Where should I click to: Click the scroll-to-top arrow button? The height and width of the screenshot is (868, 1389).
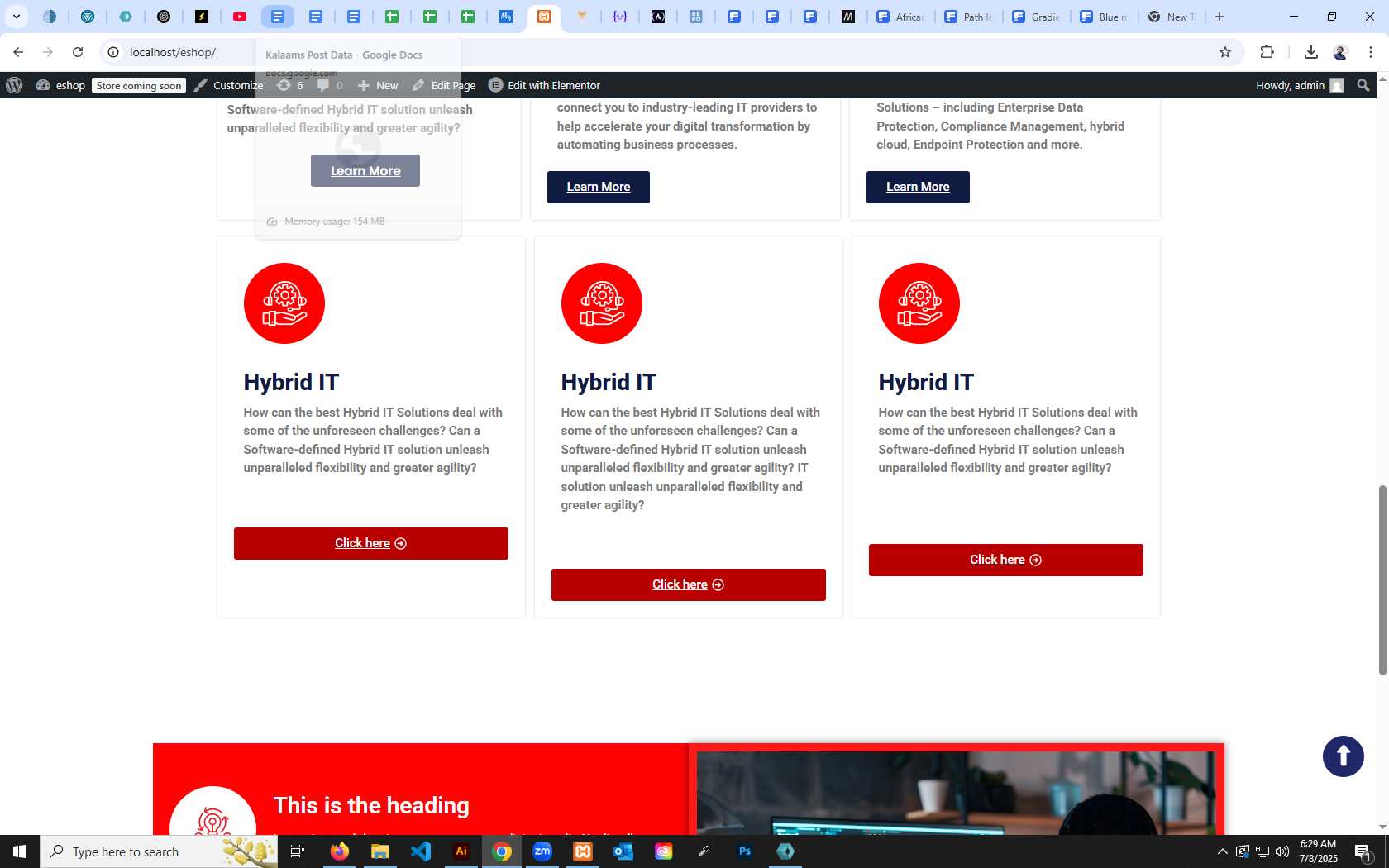point(1344,756)
